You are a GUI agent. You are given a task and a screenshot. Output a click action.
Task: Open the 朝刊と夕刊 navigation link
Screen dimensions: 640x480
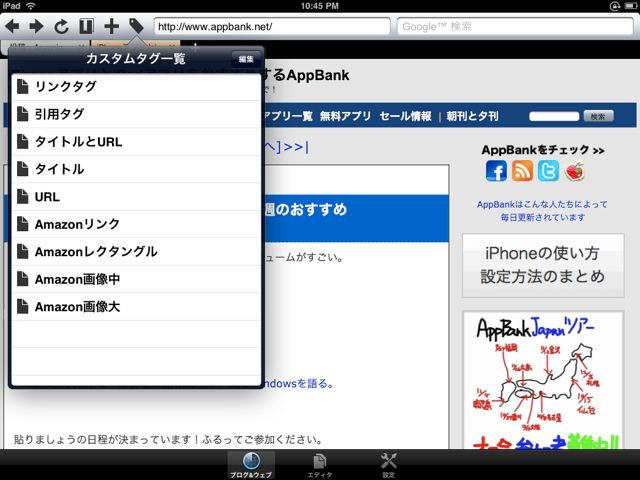point(472,116)
